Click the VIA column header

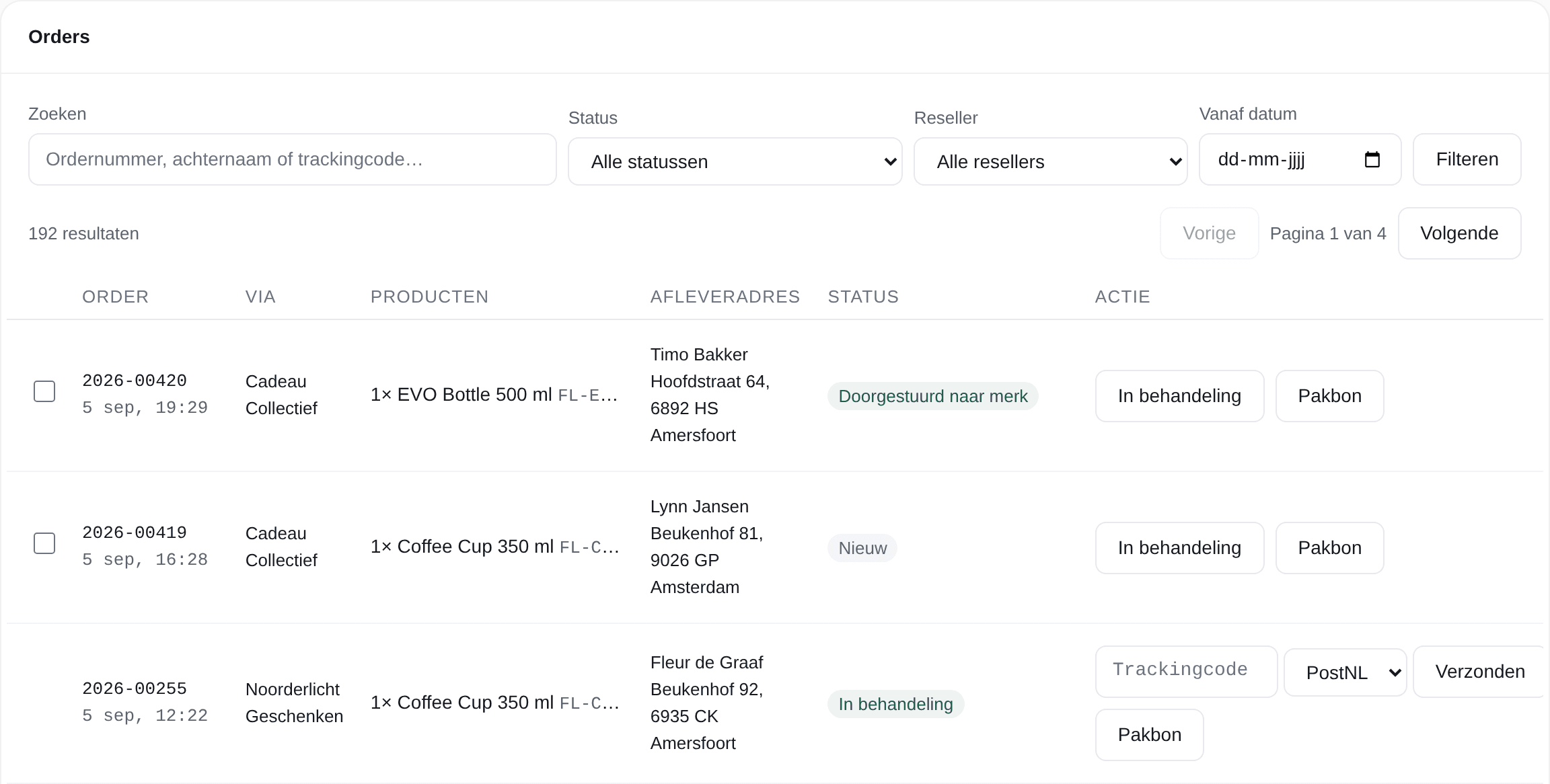pos(260,297)
